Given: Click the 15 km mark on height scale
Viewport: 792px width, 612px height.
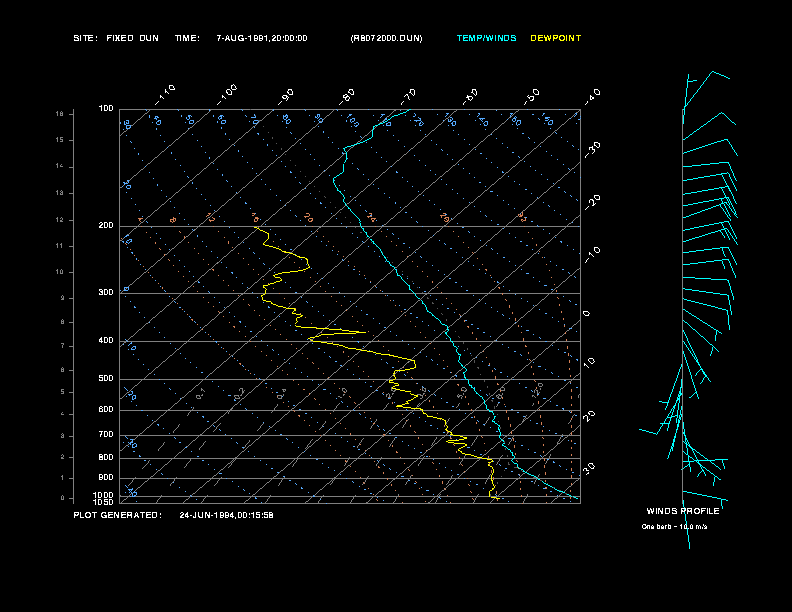Looking at the screenshot, I should click(x=60, y=140).
